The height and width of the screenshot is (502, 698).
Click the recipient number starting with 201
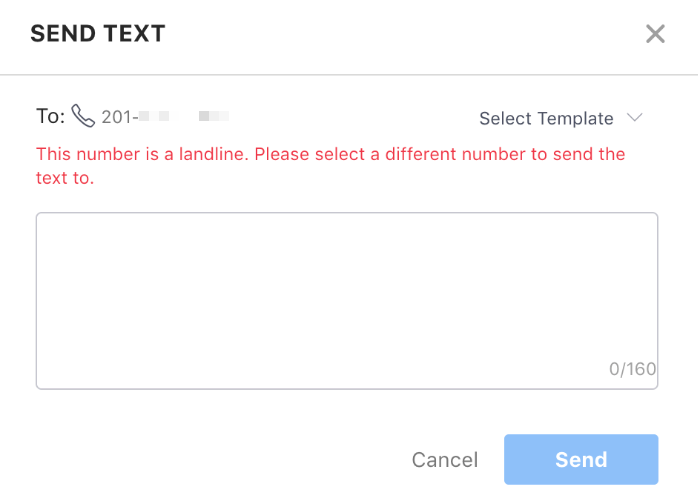tap(120, 118)
